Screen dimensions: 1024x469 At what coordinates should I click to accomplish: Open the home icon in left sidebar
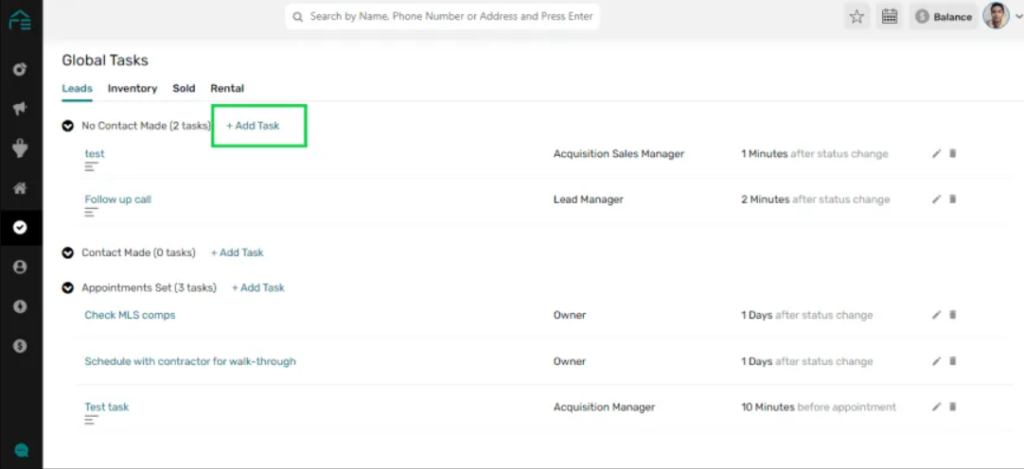pos(20,188)
